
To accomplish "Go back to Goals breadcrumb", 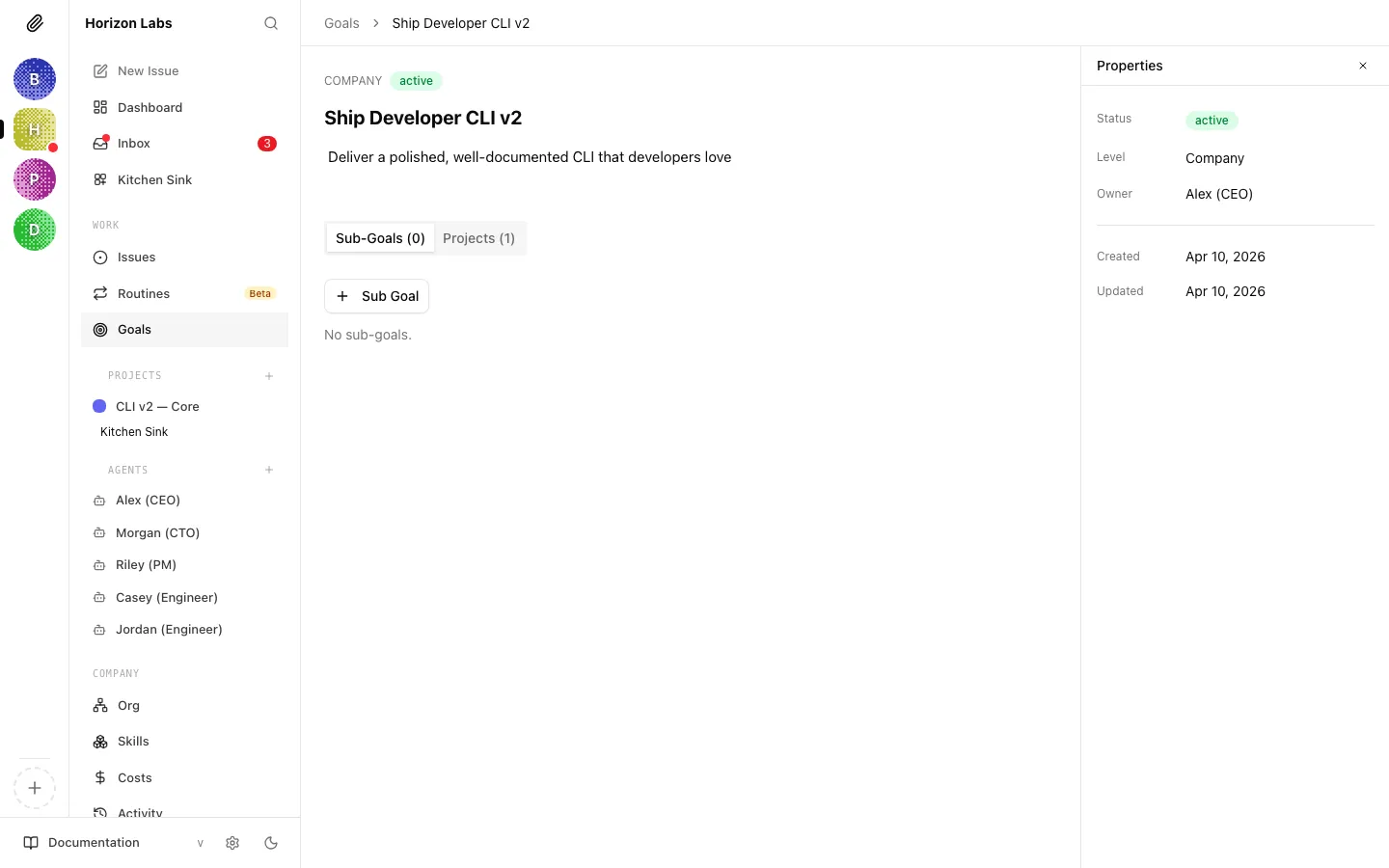I will pyautogui.click(x=341, y=23).
